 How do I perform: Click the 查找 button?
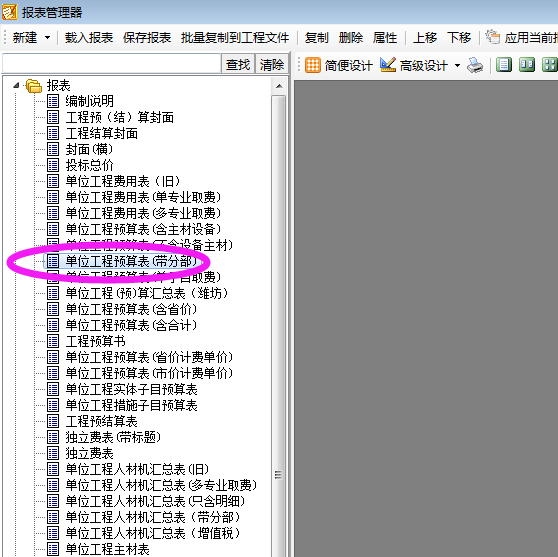pos(238,64)
